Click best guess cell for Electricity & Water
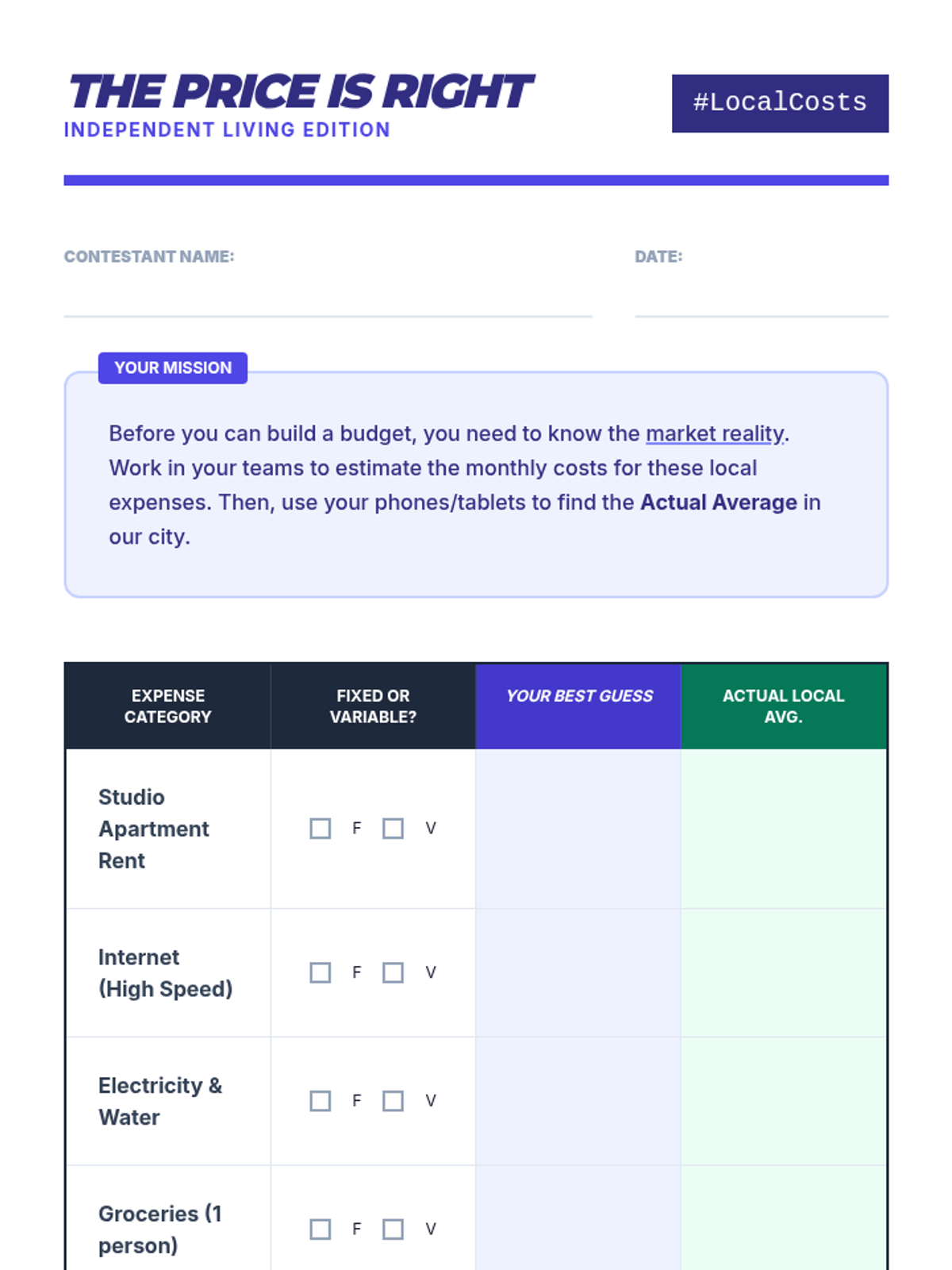The image size is (952, 1270). tap(578, 1101)
